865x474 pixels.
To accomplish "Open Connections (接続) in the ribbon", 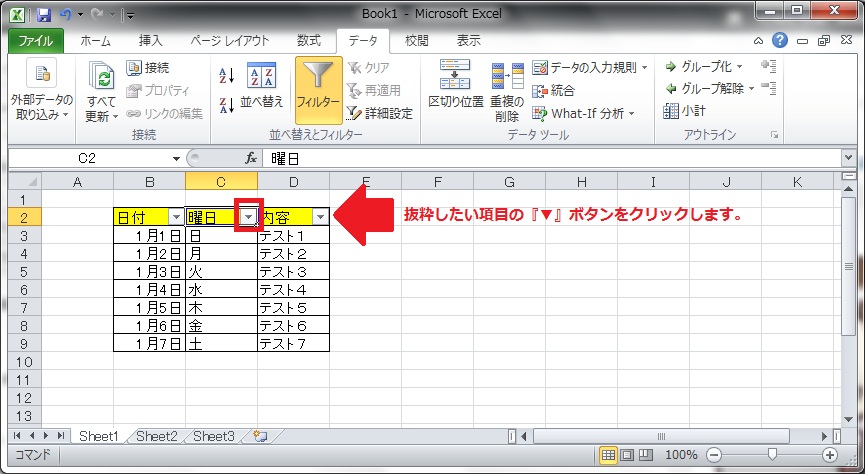I will pos(148,68).
